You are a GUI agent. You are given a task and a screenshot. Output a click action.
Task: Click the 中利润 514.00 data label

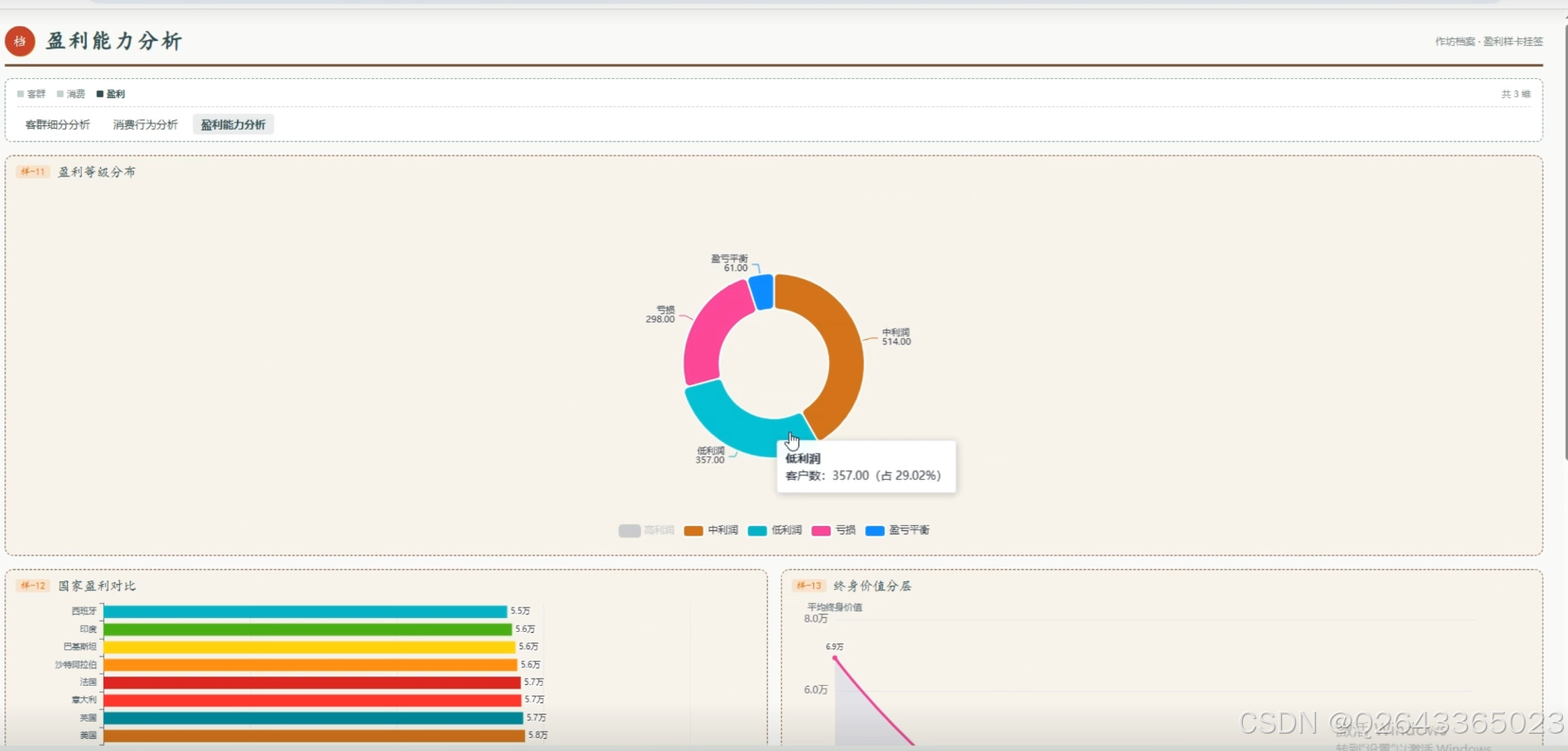pyautogui.click(x=897, y=337)
